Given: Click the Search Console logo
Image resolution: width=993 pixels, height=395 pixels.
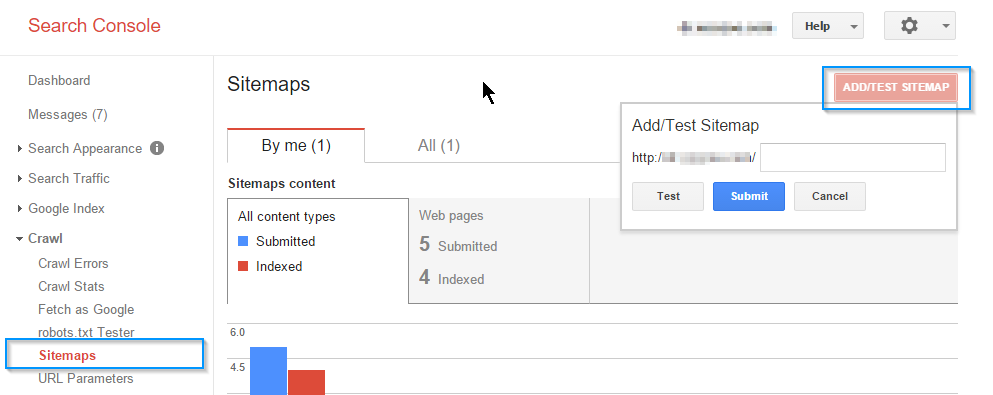Looking at the screenshot, I should [94, 26].
